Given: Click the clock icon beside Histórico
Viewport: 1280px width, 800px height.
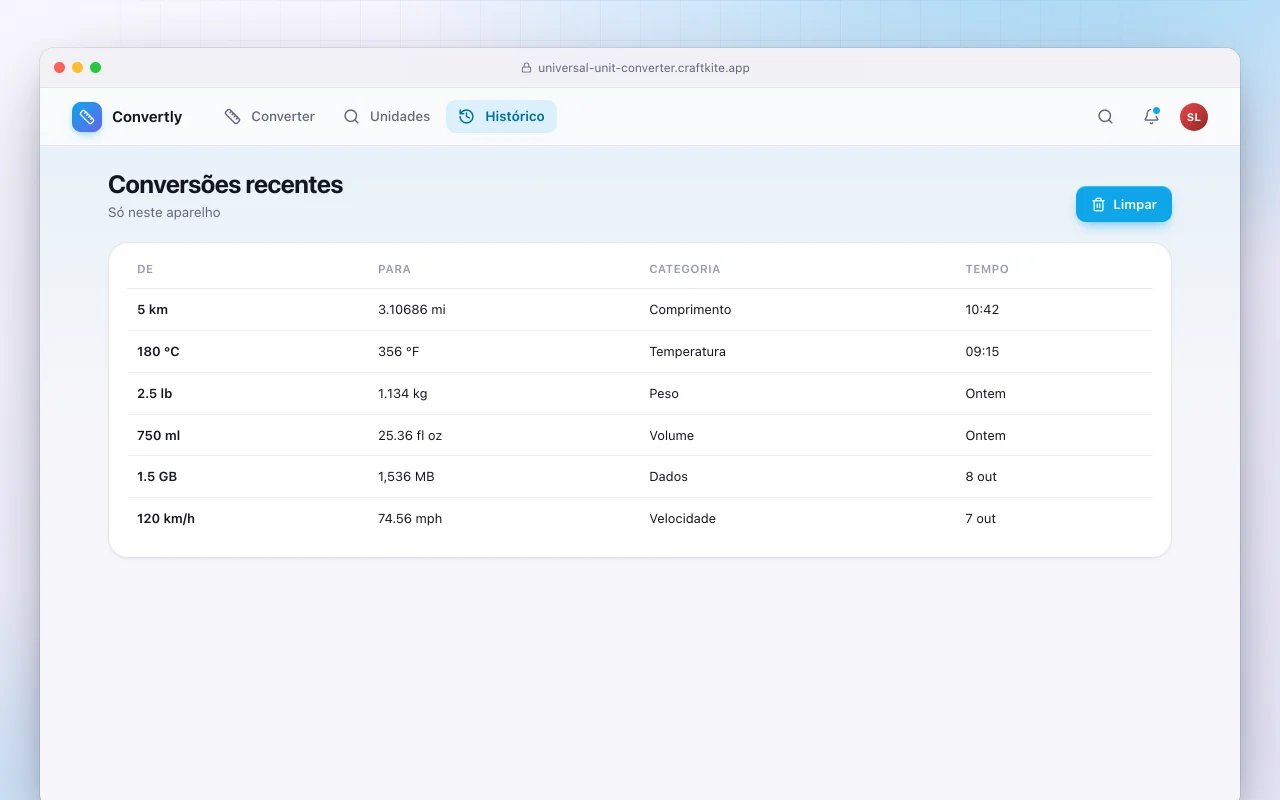Looking at the screenshot, I should pyautogui.click(x=466, y=117).
